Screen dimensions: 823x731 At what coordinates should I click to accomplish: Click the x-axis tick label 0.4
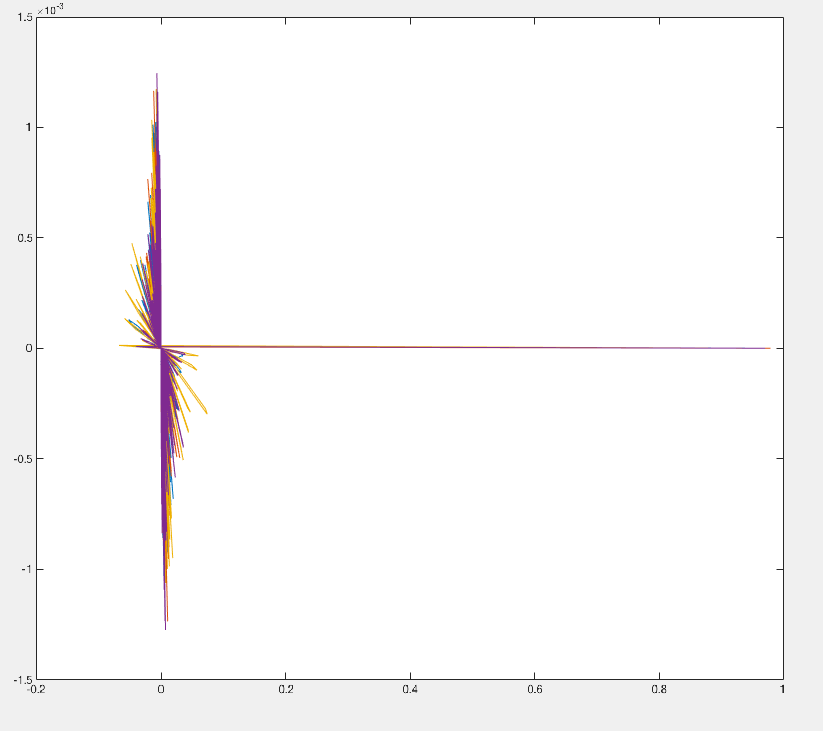(x=410, y=689)
